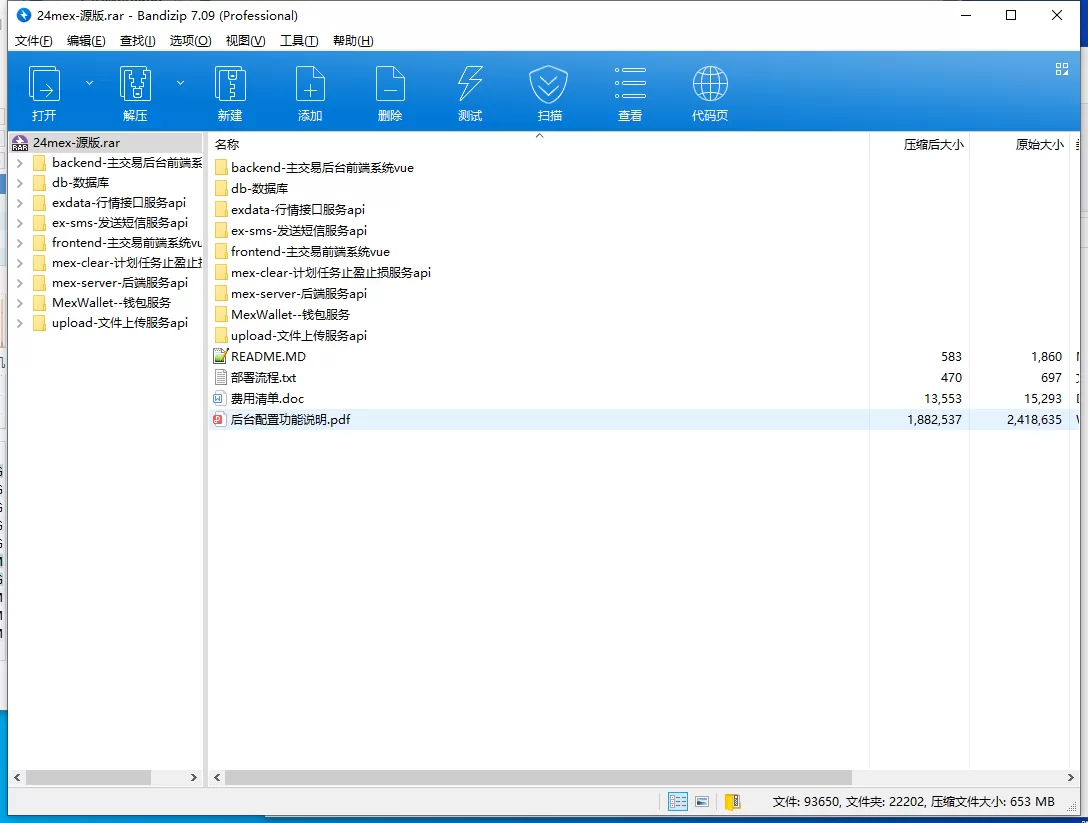Select the 删除 (Delete) toolbar icon
The image size is (1088, 823).
[x=390, y=90]
